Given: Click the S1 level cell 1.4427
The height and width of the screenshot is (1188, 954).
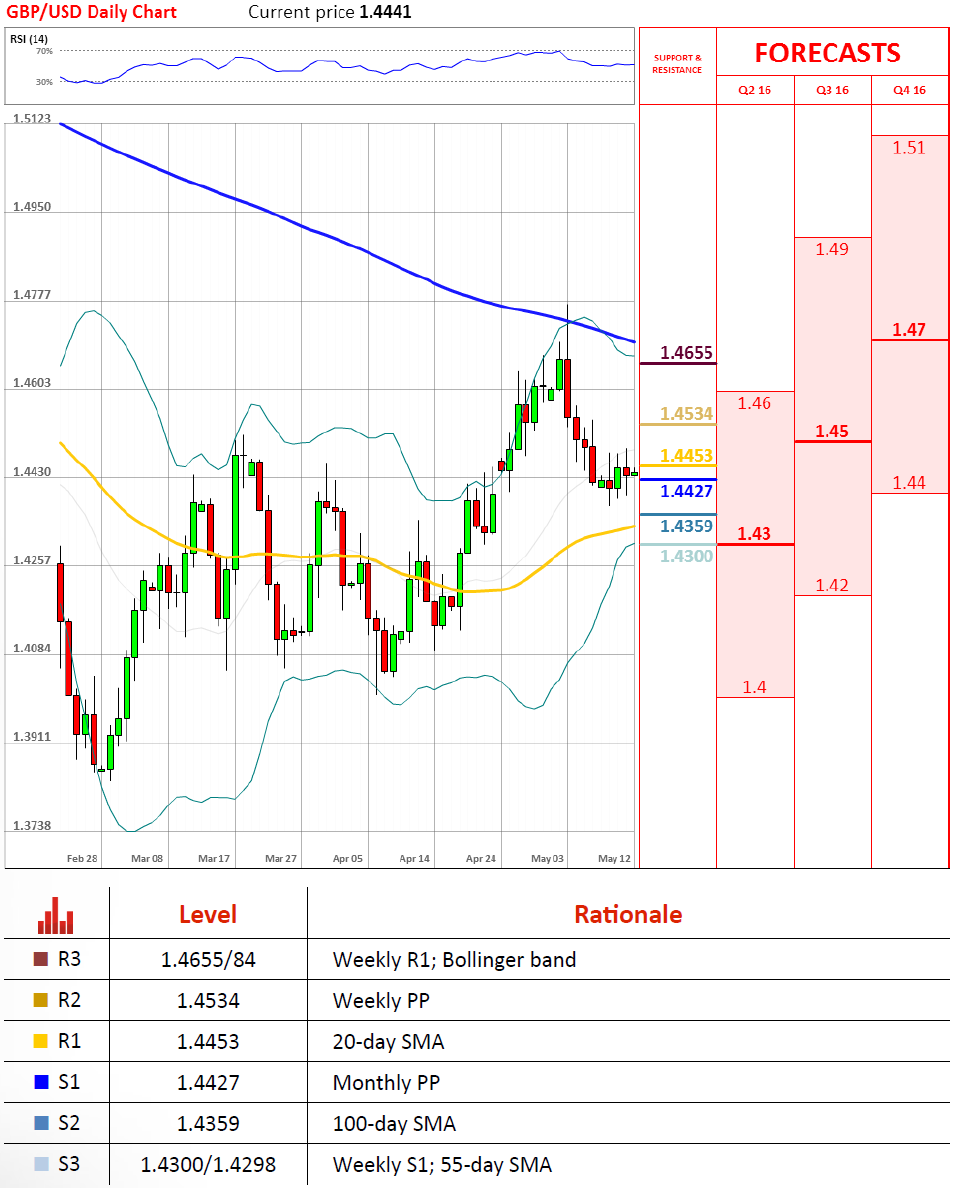Looking at the screenshot, I should [208, 1083].
